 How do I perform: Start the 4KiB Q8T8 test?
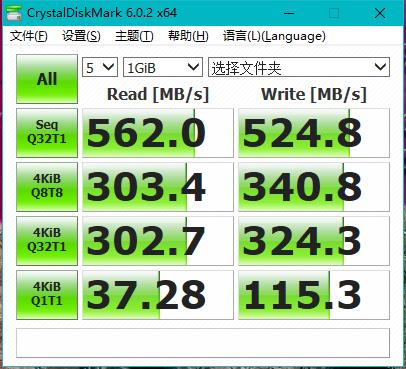47,187
